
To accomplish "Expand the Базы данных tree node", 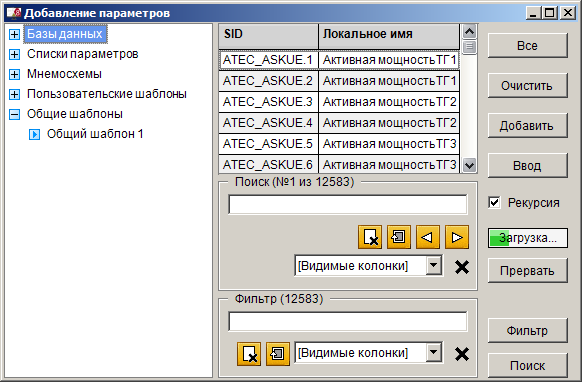I will coord(14,34).
